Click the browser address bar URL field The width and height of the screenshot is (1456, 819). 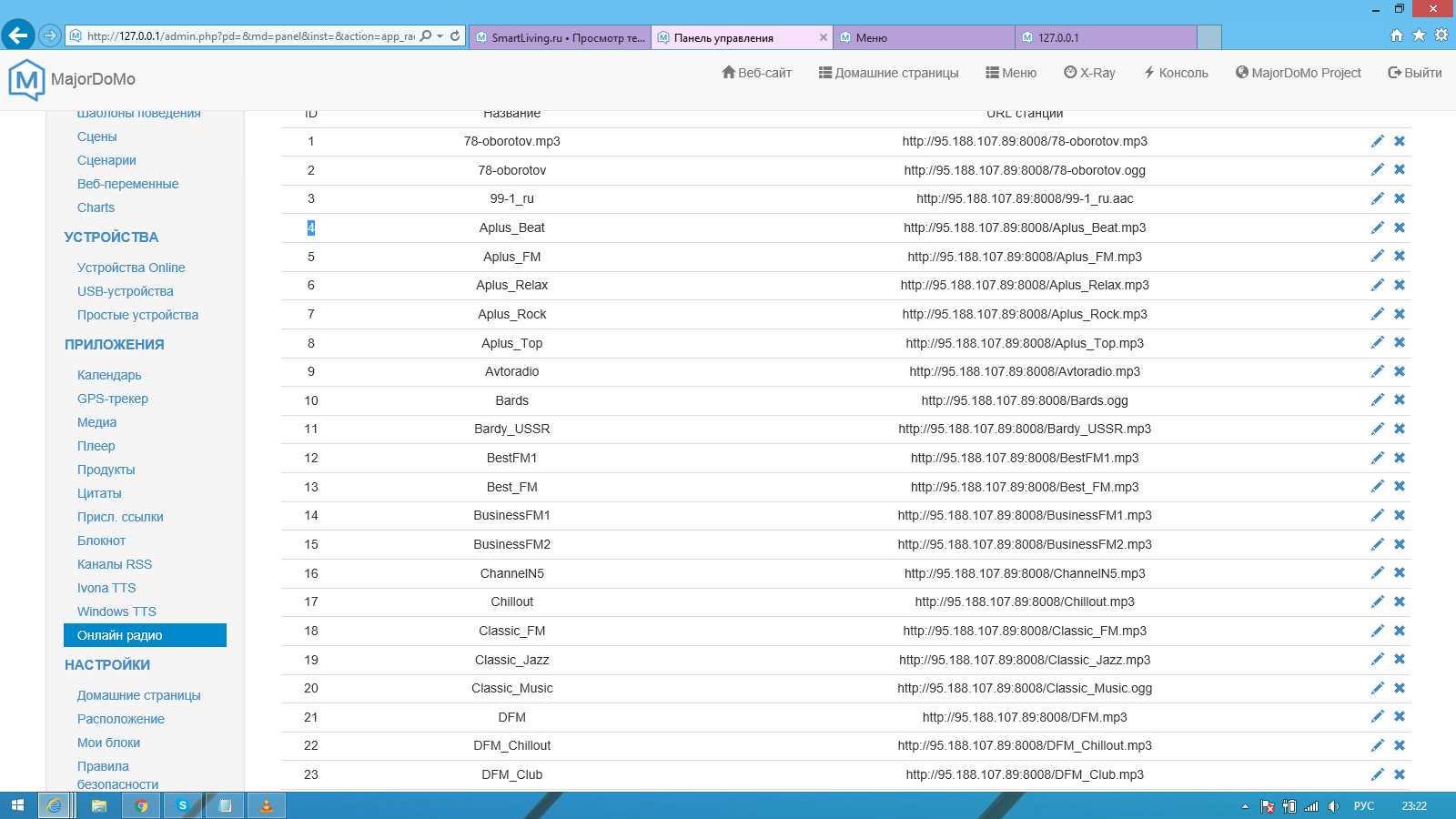click(250, 36)
